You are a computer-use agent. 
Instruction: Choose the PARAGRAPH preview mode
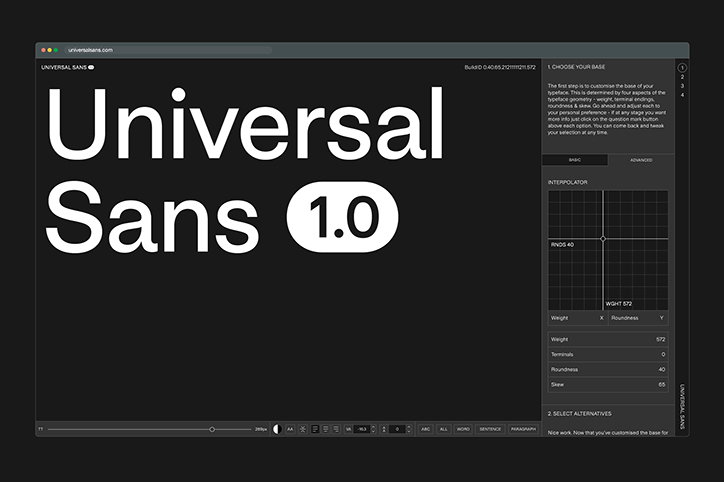[523, 429]
